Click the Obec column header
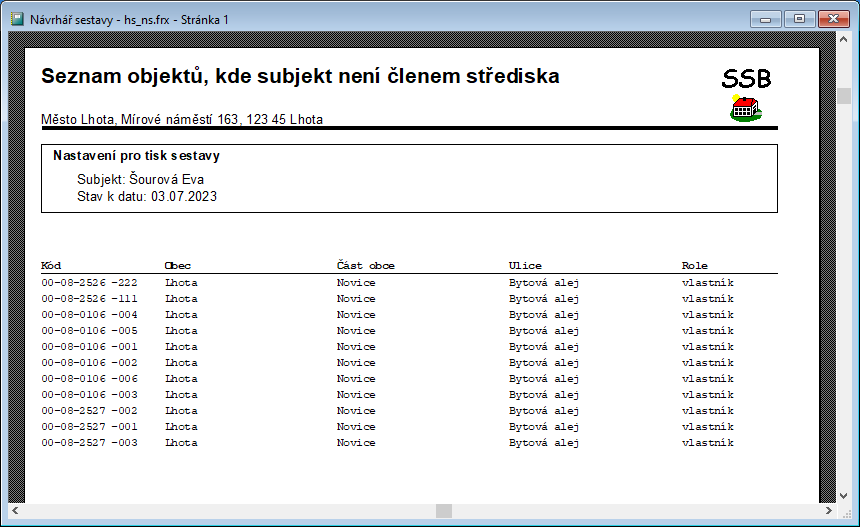Image resolution: width=860 pixels, height=527 pixels. [x=177, y=266]
